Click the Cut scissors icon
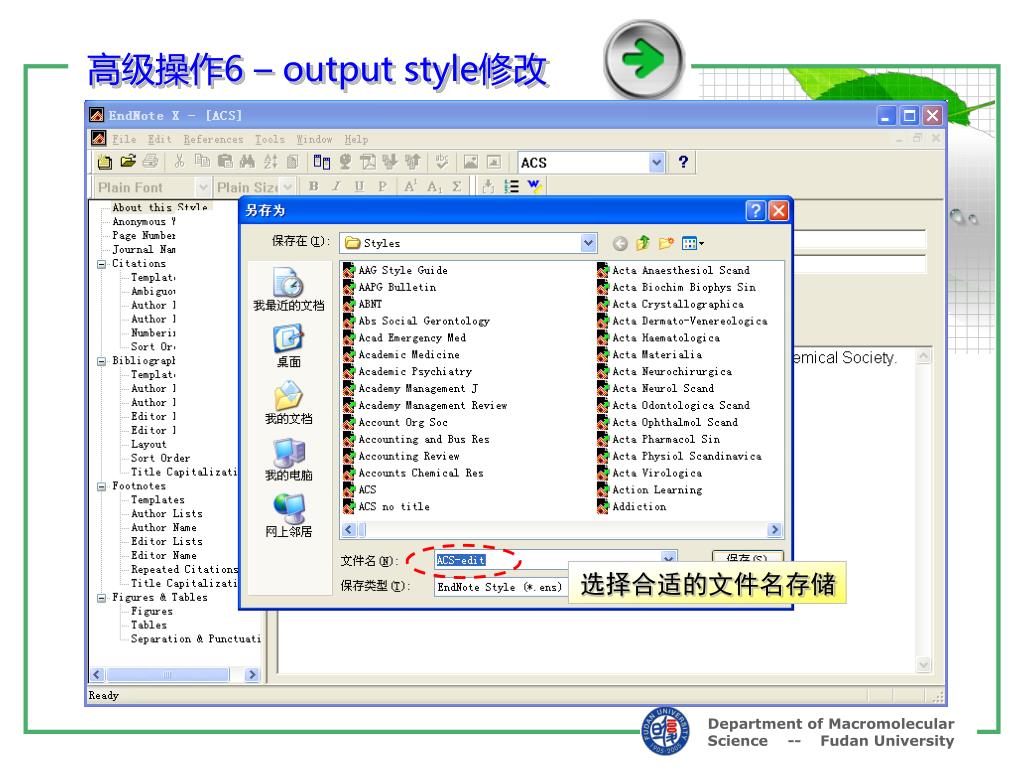 180,161
